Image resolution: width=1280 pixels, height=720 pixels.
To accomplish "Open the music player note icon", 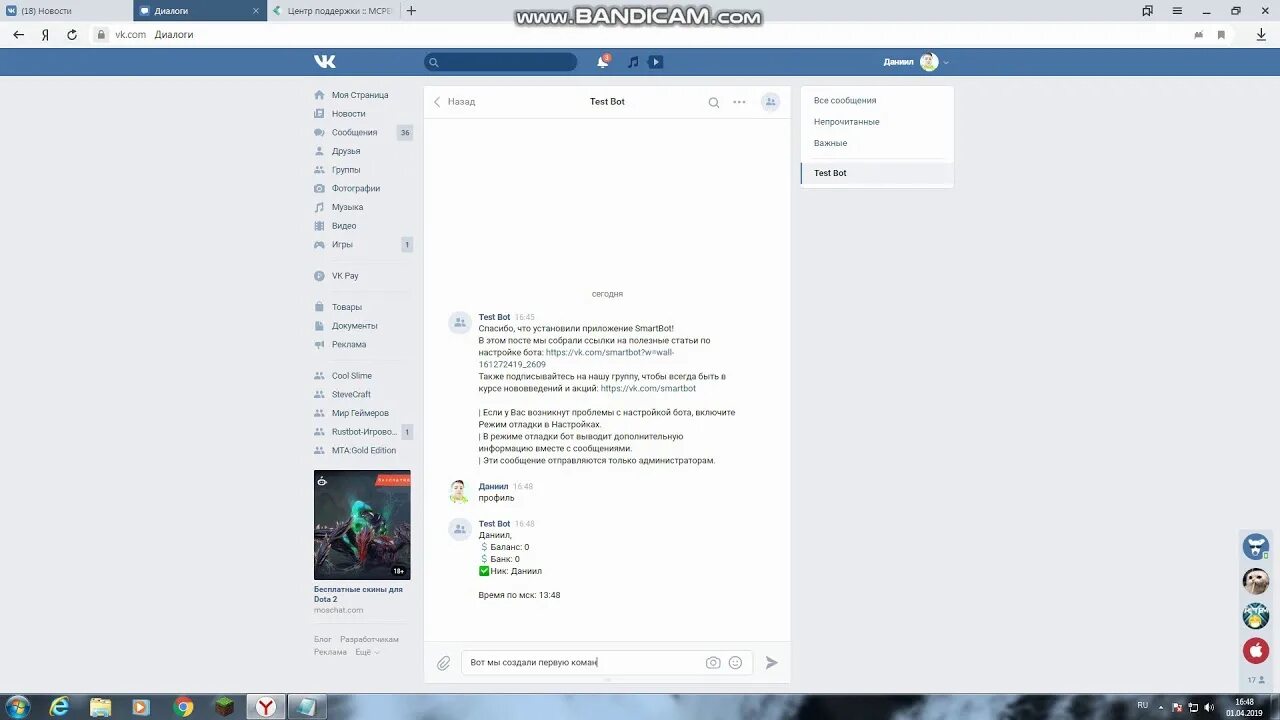I will click(x=633, y=62).
